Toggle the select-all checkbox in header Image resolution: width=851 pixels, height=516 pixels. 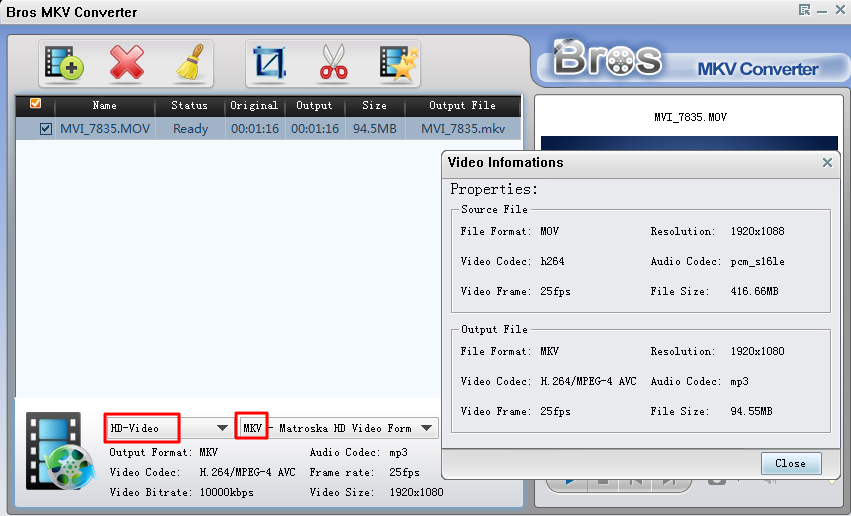tap(36, 103)
